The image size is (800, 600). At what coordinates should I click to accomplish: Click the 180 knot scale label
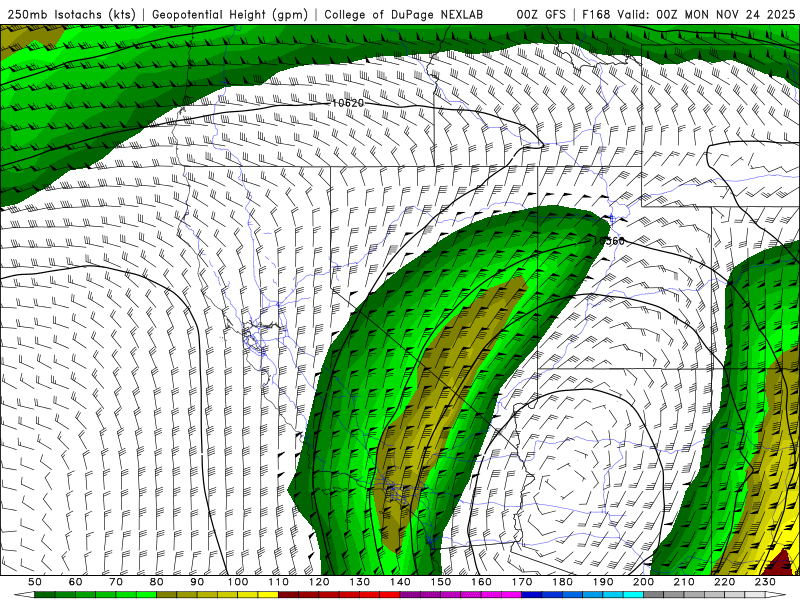pyautogui.click(x=563, y=582)
